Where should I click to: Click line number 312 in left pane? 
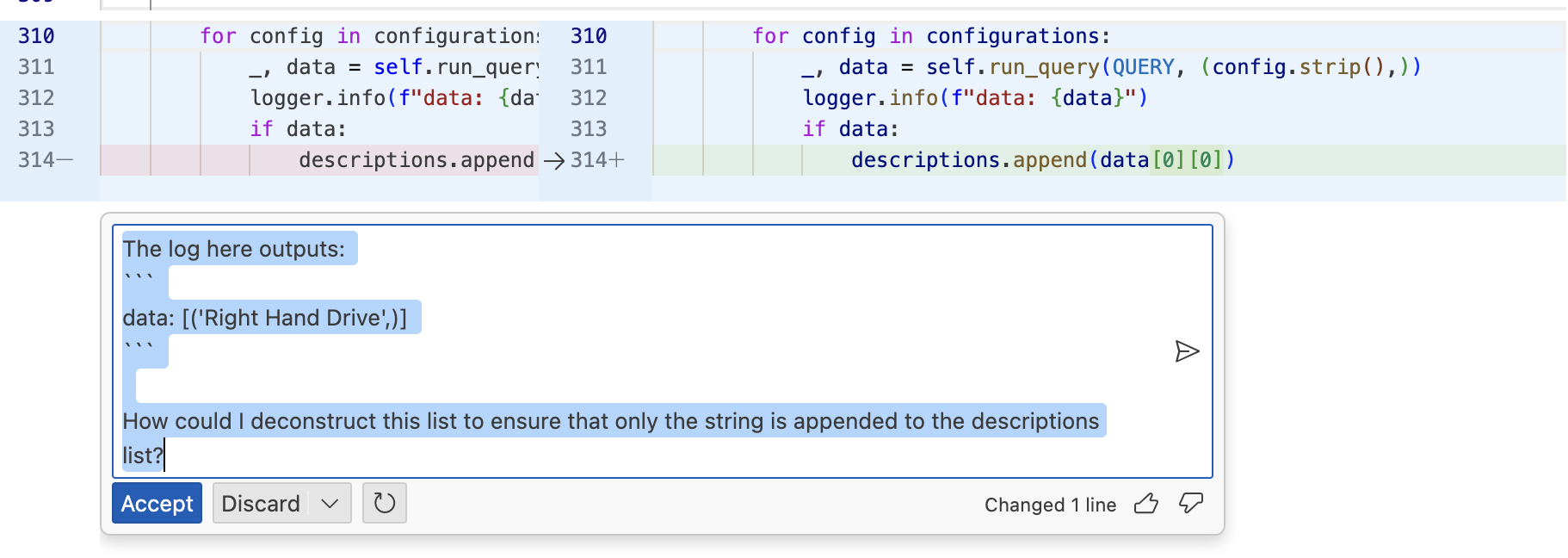pyautogui.click(x=36, y=98)
